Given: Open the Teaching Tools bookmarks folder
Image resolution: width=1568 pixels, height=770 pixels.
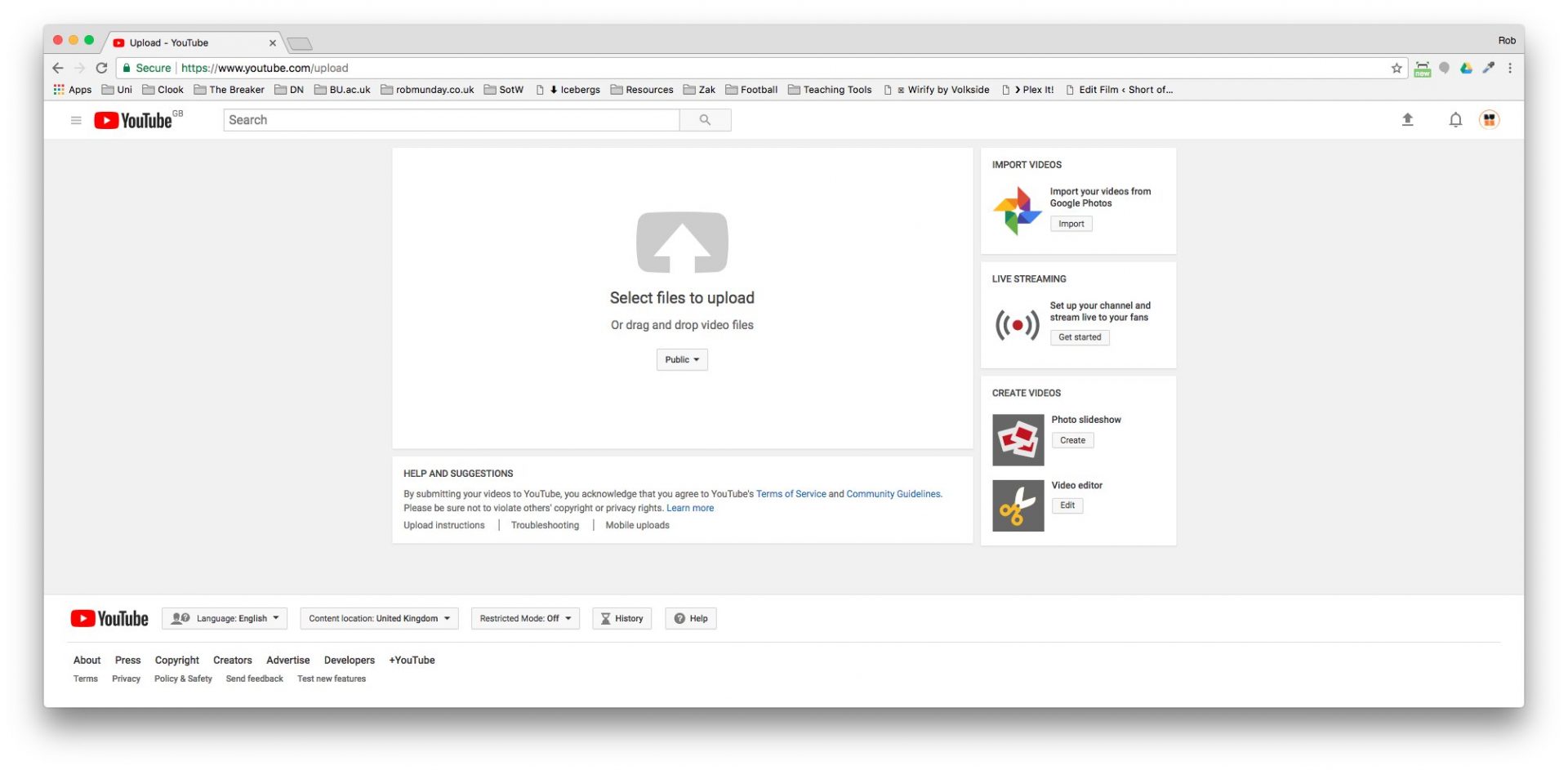Looking at the screenshot, I should (x=830, y=90).
